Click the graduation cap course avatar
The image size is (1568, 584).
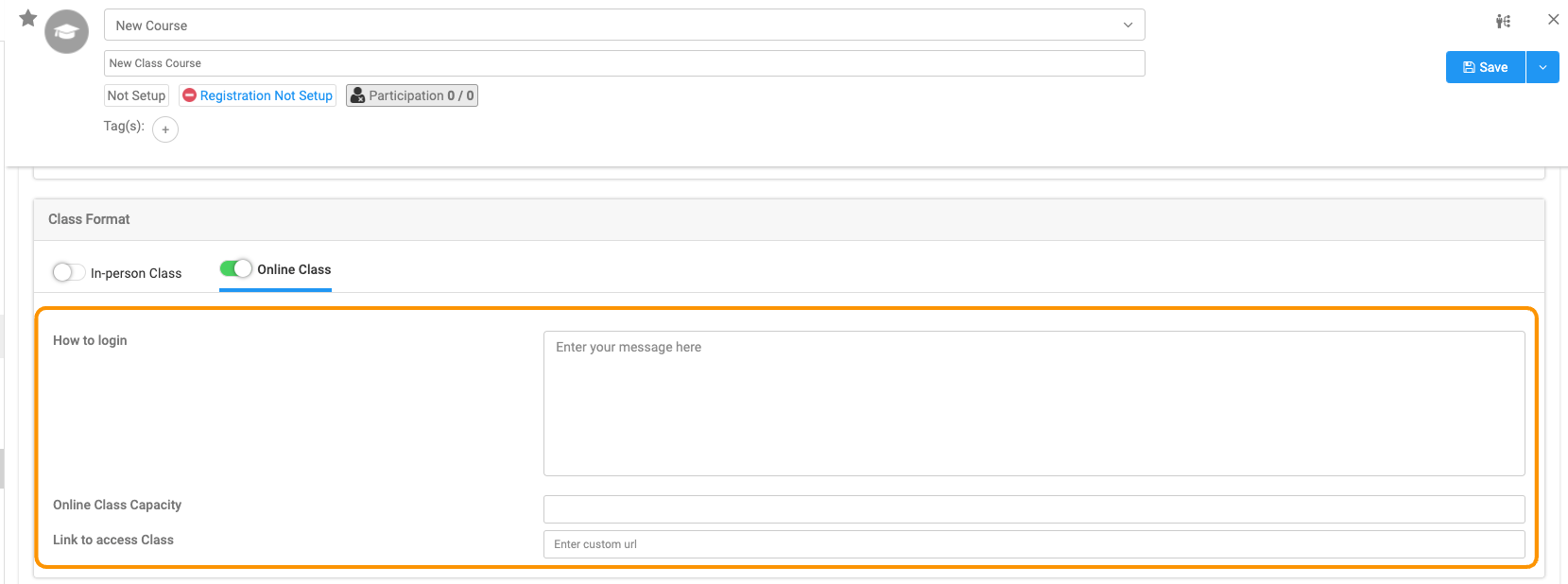pyautogui.click(x=66, y=32)
